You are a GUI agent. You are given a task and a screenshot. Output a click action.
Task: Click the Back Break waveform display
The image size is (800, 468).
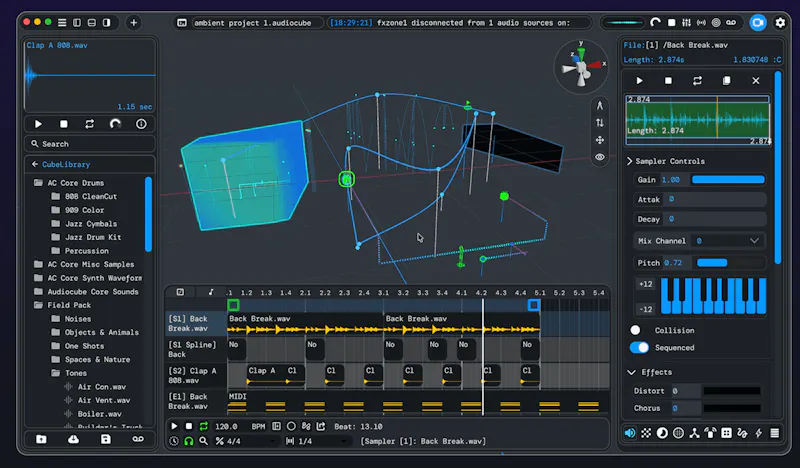coord(697,120)
